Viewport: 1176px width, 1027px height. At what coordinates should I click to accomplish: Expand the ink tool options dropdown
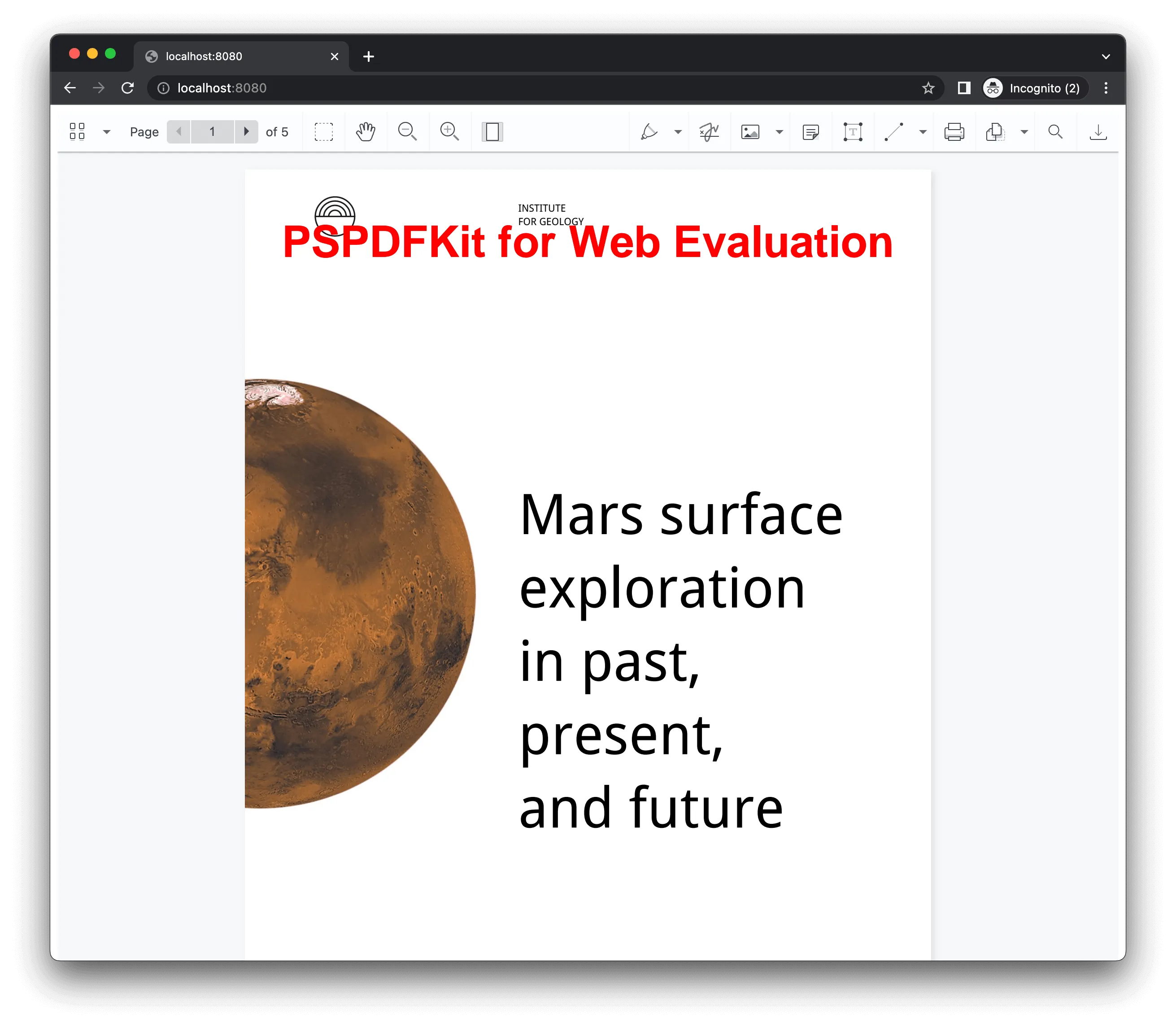pyautogui.click(x=677, y=132)
